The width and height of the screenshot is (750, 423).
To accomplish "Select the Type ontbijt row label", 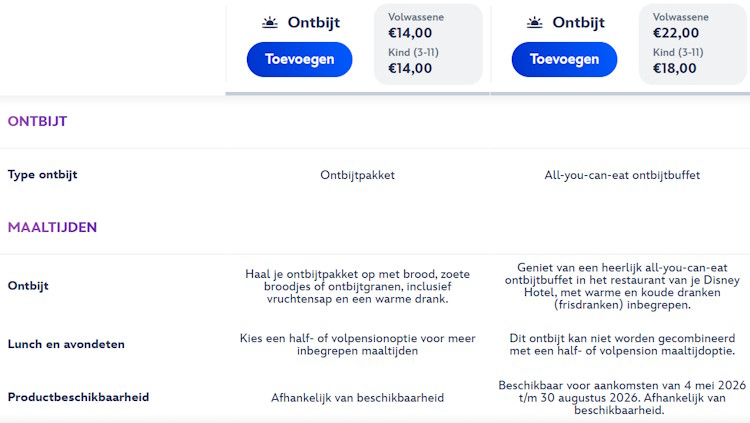I will click(42, 175).
